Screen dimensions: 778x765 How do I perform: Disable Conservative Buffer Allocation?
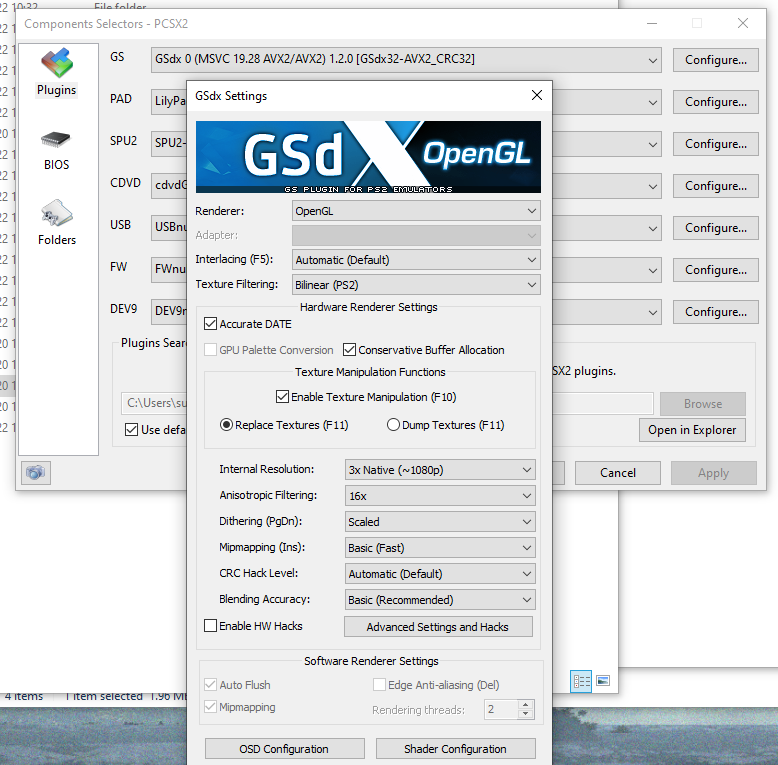pyautogui.click(x=350, y=350)
